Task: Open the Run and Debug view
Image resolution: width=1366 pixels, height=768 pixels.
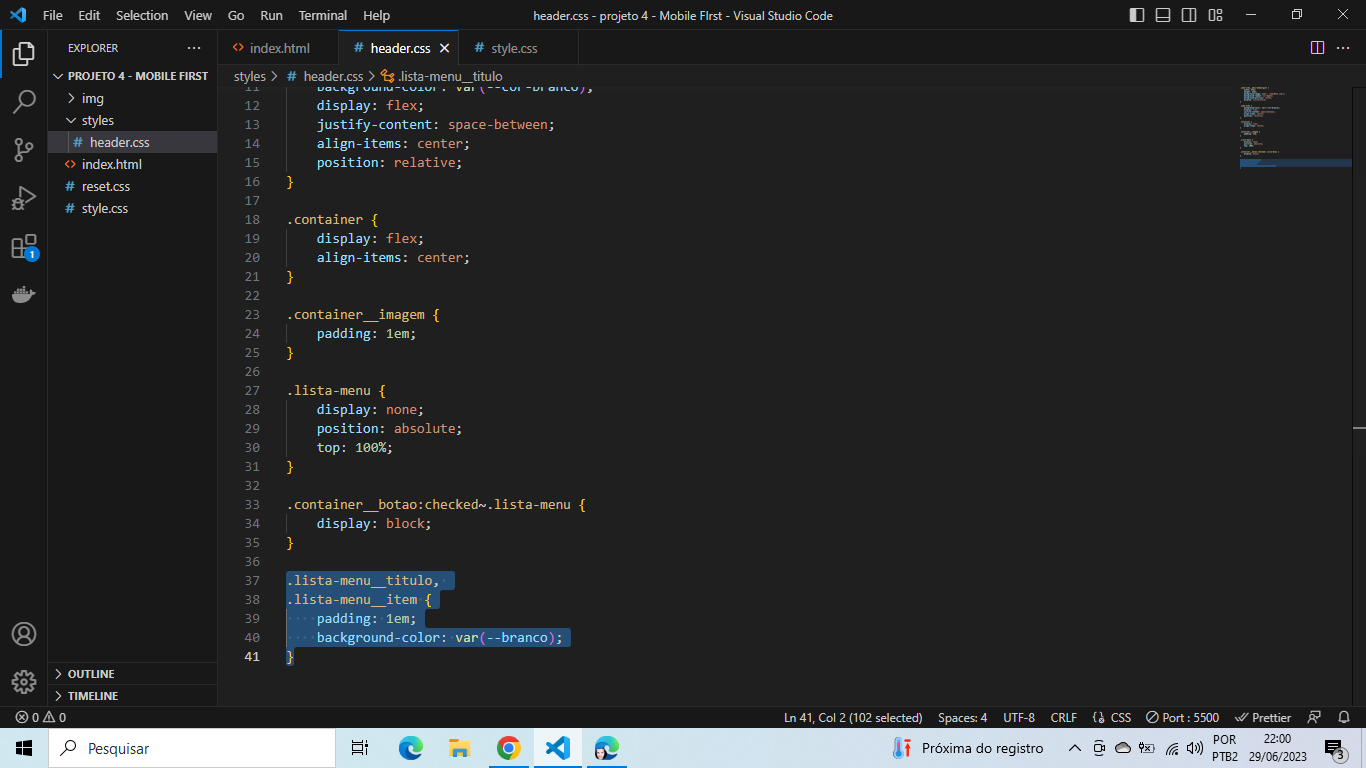Action: [24, 198]
